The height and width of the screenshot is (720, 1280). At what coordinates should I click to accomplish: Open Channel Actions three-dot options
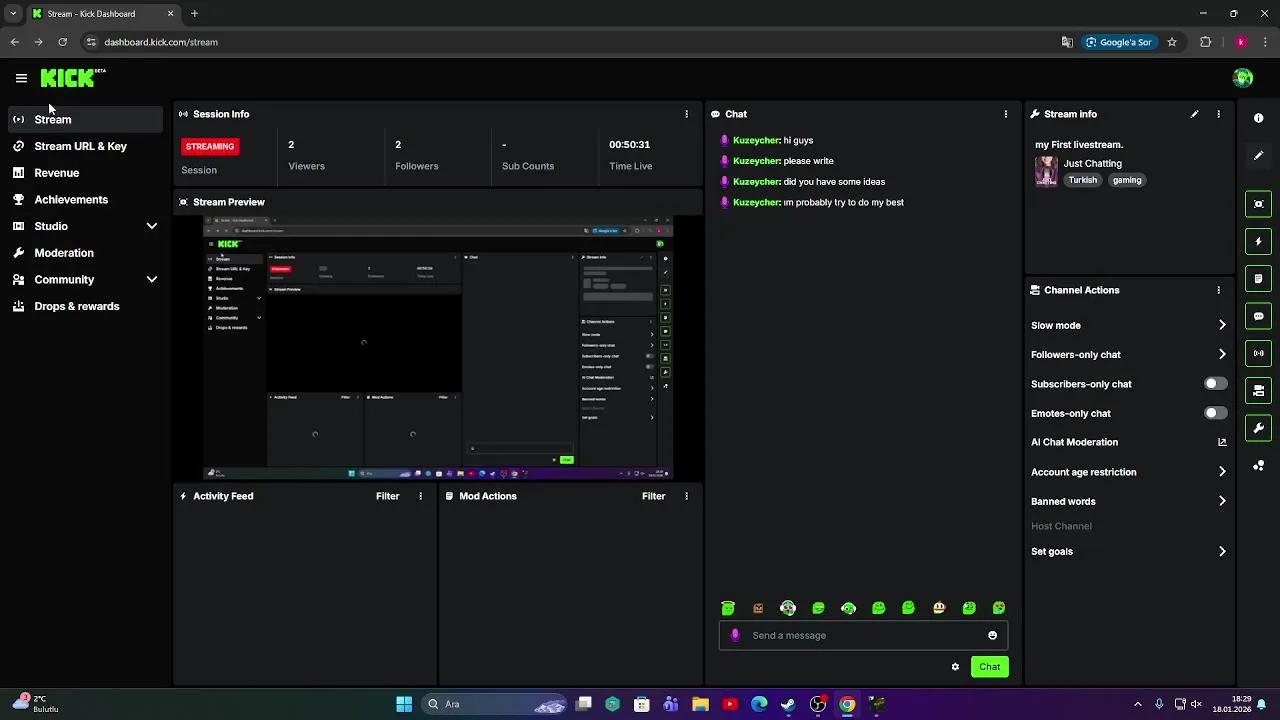pos(1218,290)
